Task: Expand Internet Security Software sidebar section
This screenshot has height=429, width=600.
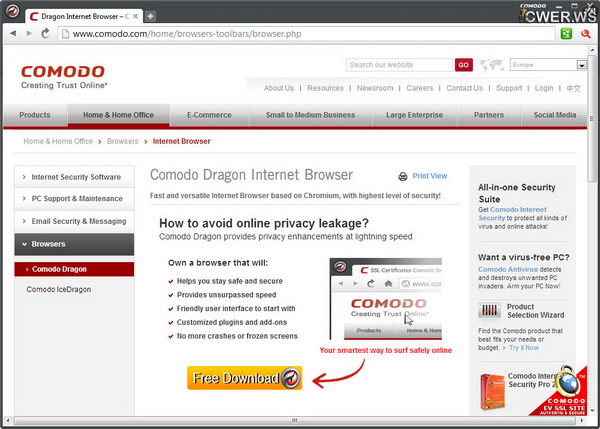Action: 74,177
